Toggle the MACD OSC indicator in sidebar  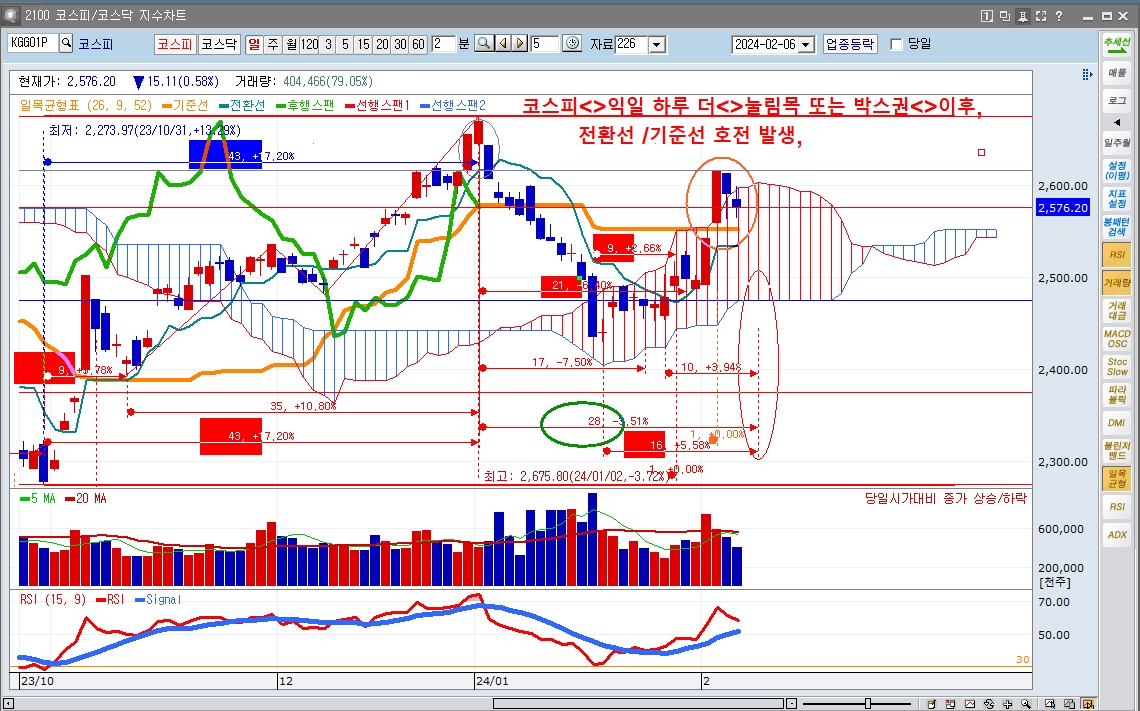tap(1117, 339)
